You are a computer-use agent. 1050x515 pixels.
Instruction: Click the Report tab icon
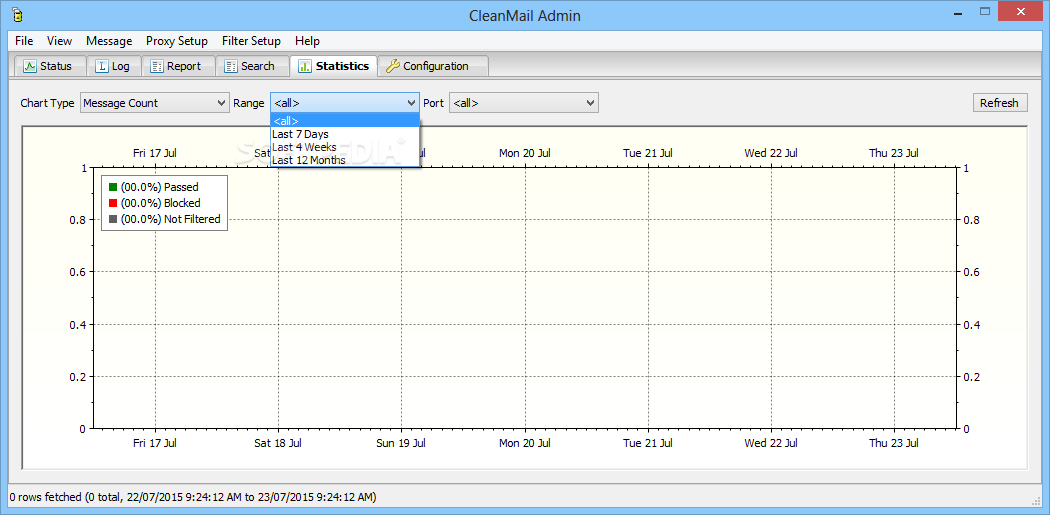click(x=157, y=66)
